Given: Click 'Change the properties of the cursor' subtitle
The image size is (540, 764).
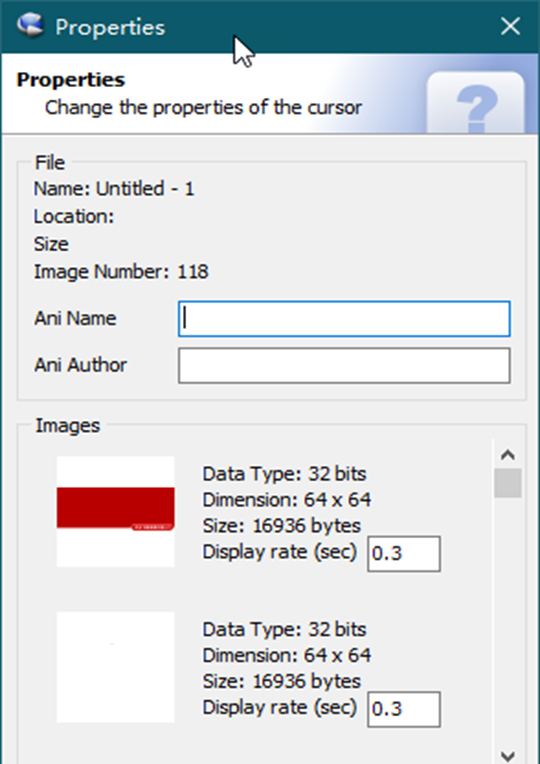Looking at the screenshot, I should (x=203, y=107).
